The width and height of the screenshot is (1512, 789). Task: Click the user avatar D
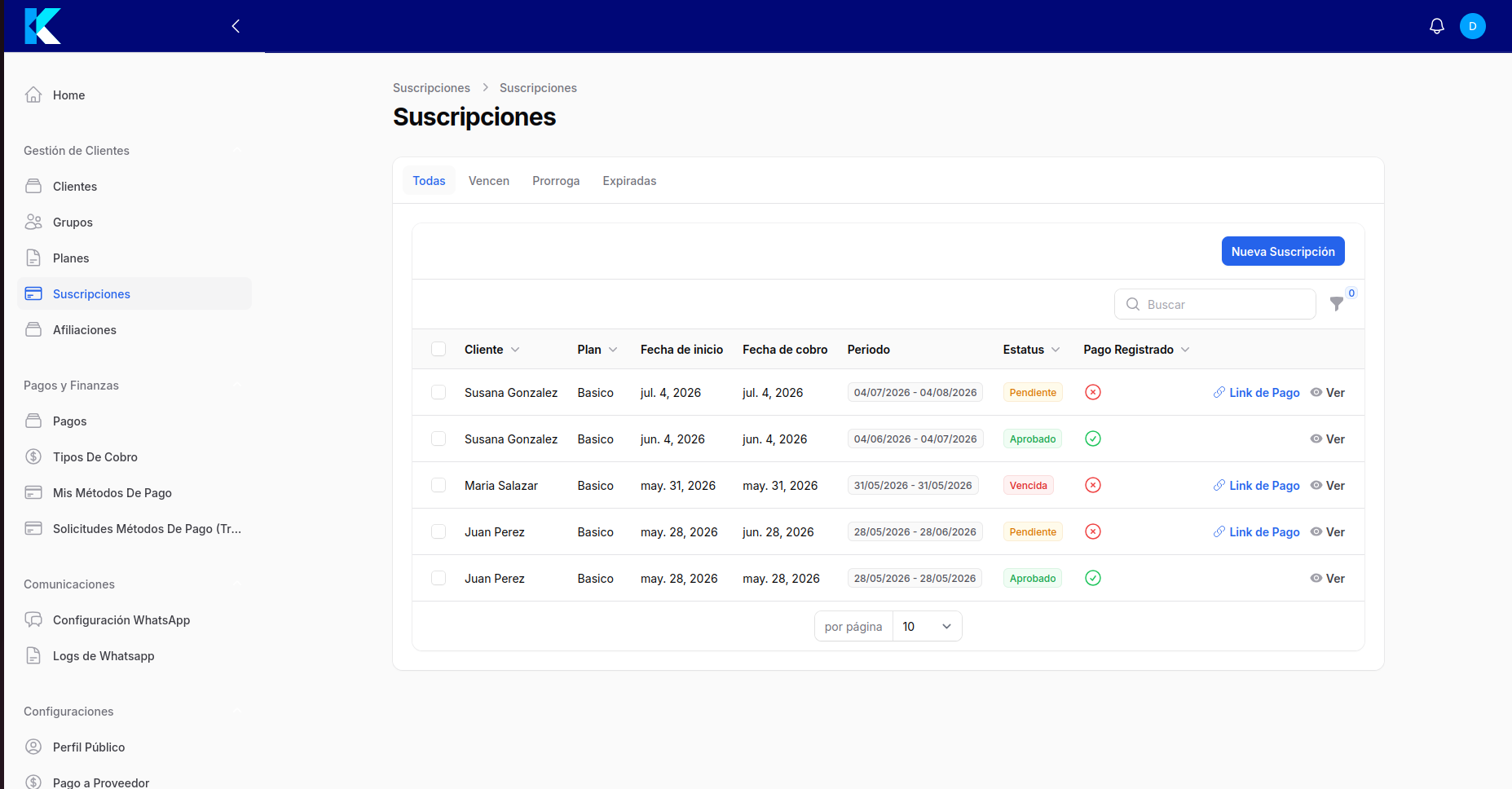[1473, 26]
